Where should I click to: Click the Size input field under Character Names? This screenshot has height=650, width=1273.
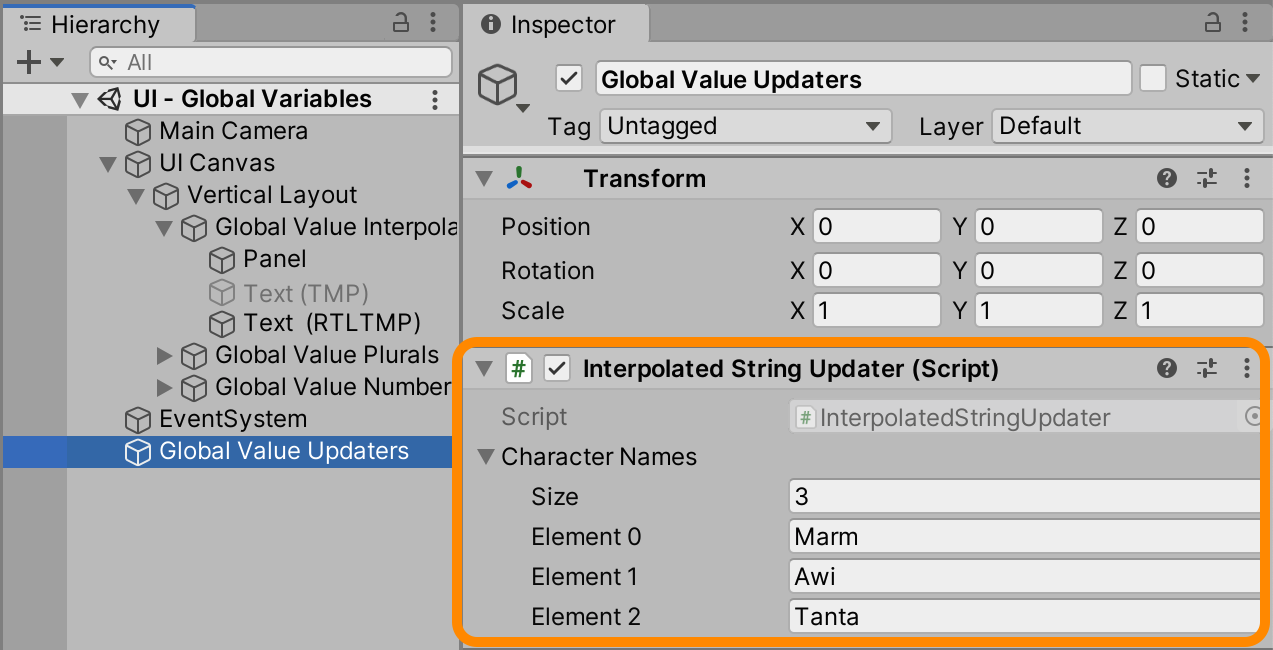(x=1022, y=497)
